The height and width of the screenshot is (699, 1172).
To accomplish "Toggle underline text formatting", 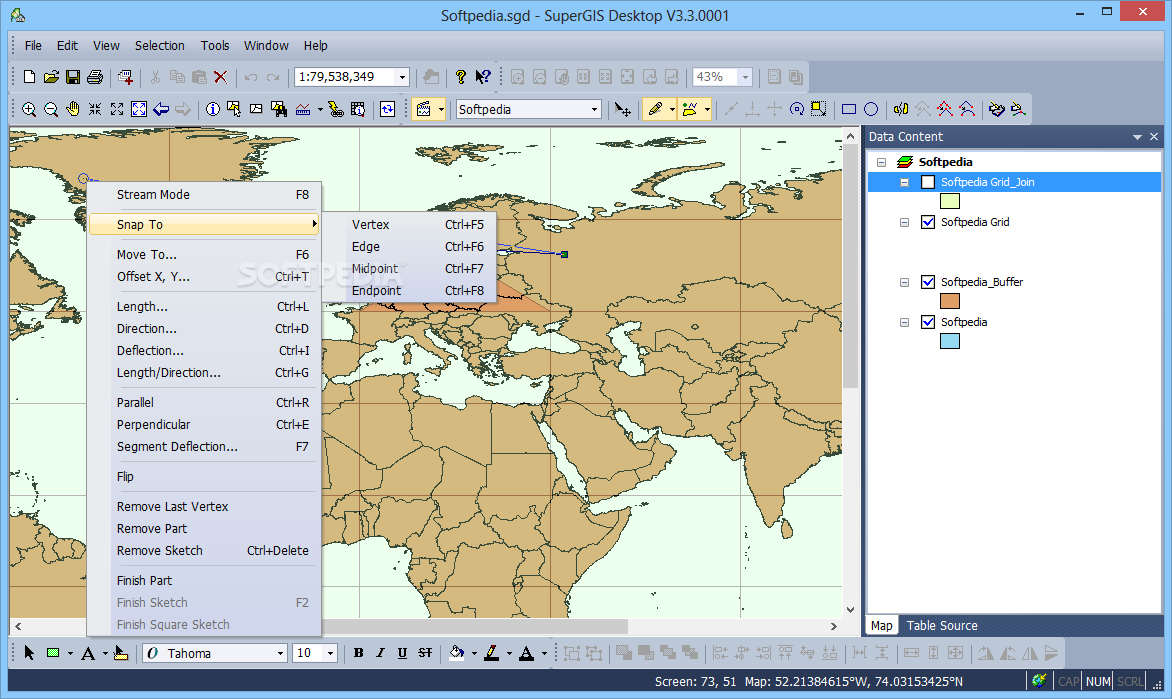I will click(402, 653).
